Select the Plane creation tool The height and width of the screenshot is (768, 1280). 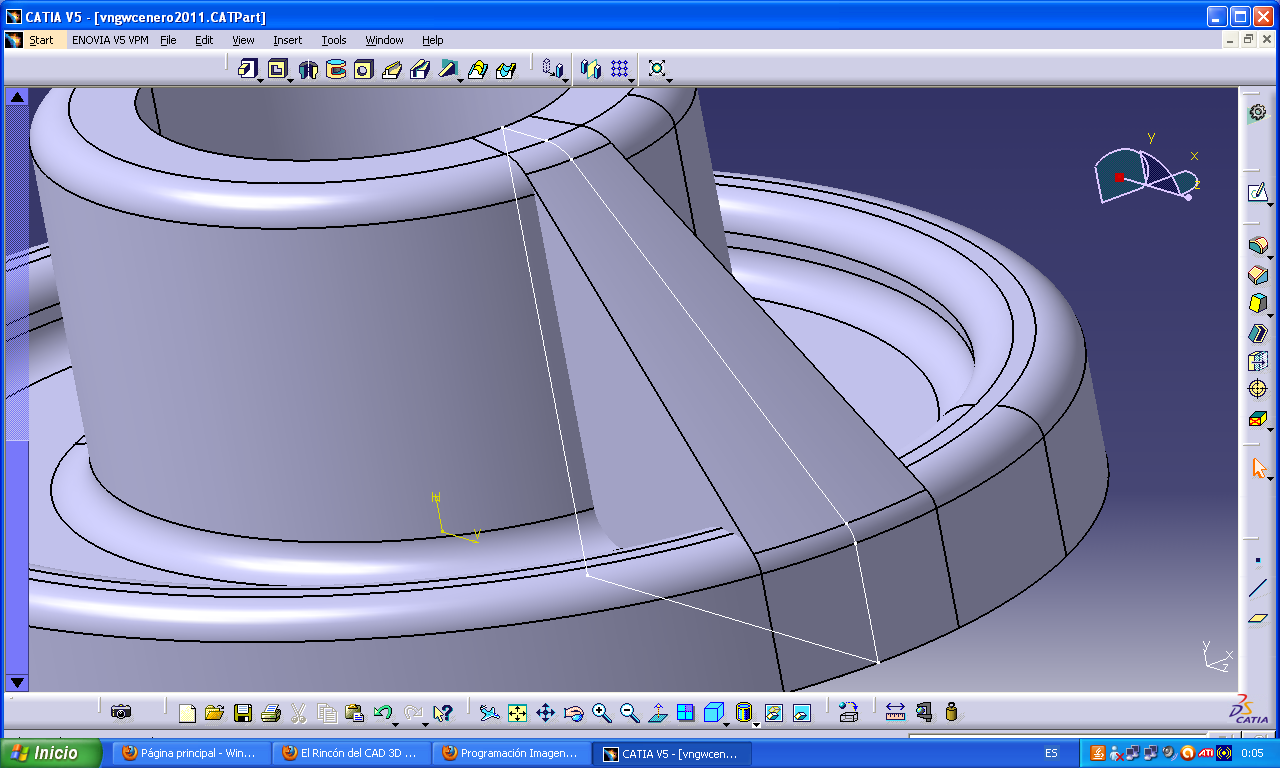click(x=1258, y=618)
